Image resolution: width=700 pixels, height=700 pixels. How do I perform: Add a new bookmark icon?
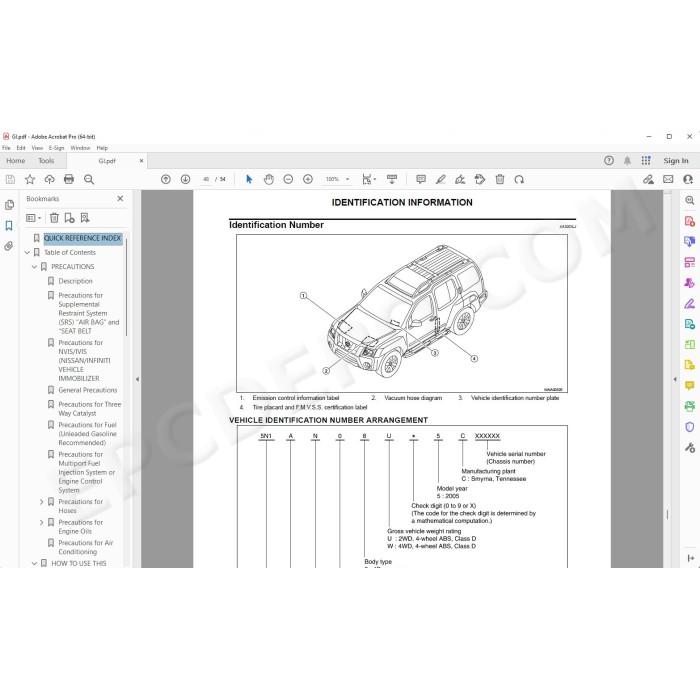pyautogui.click(x=69, y=218)
